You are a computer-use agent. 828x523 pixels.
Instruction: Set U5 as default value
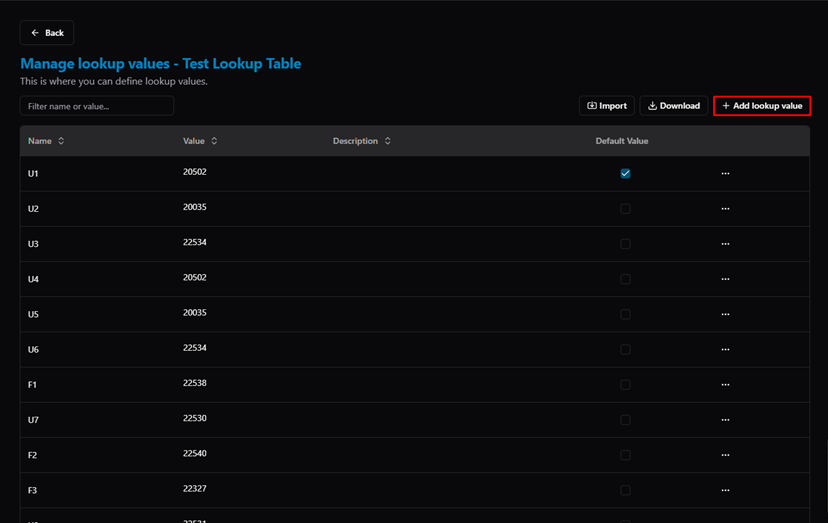click(x=625, y=314)
